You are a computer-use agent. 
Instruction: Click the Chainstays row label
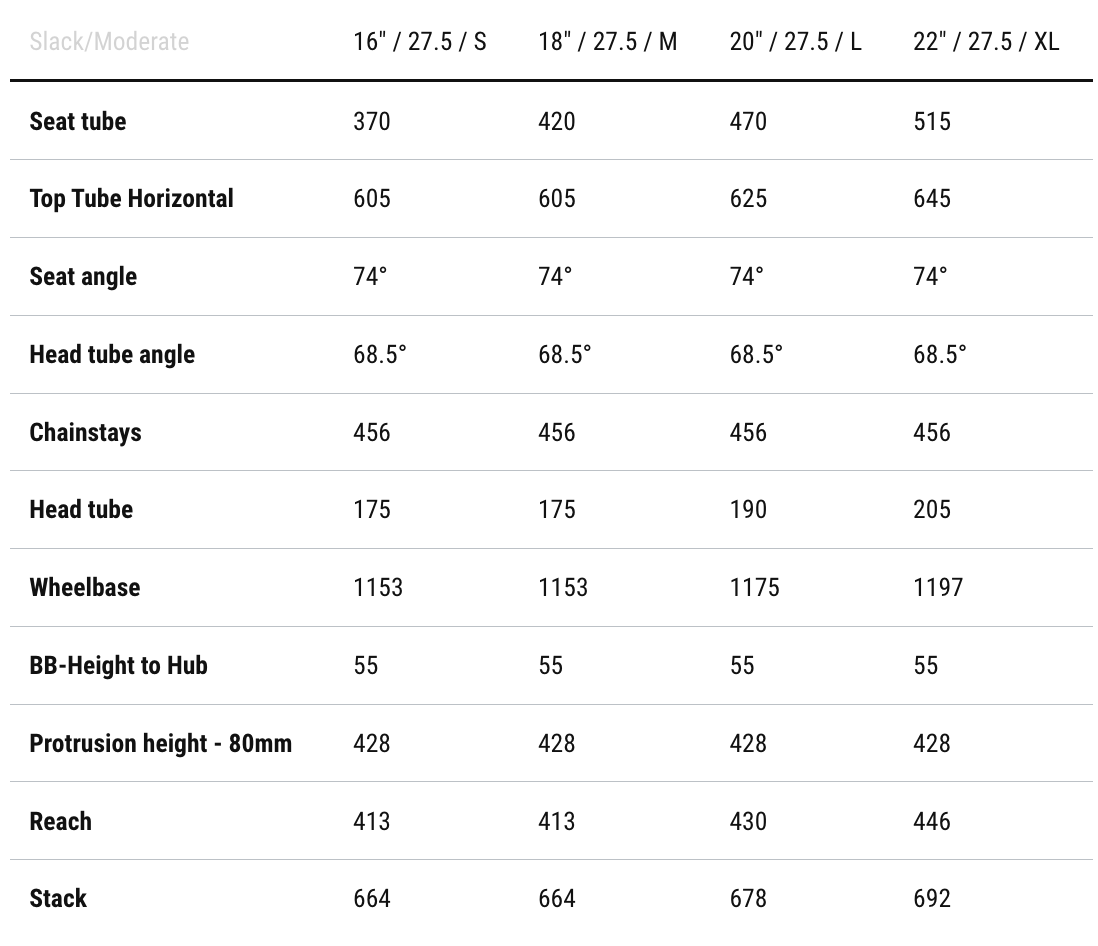point(85,432)
